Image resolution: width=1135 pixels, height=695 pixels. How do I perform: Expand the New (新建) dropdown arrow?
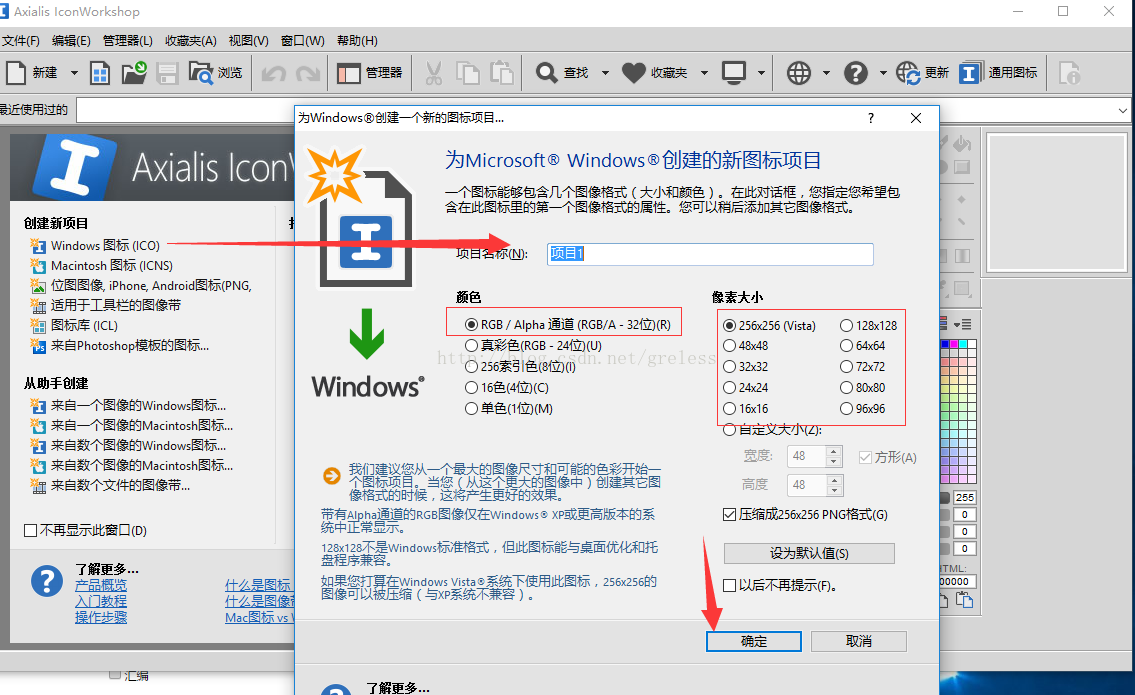click(74, 73)
